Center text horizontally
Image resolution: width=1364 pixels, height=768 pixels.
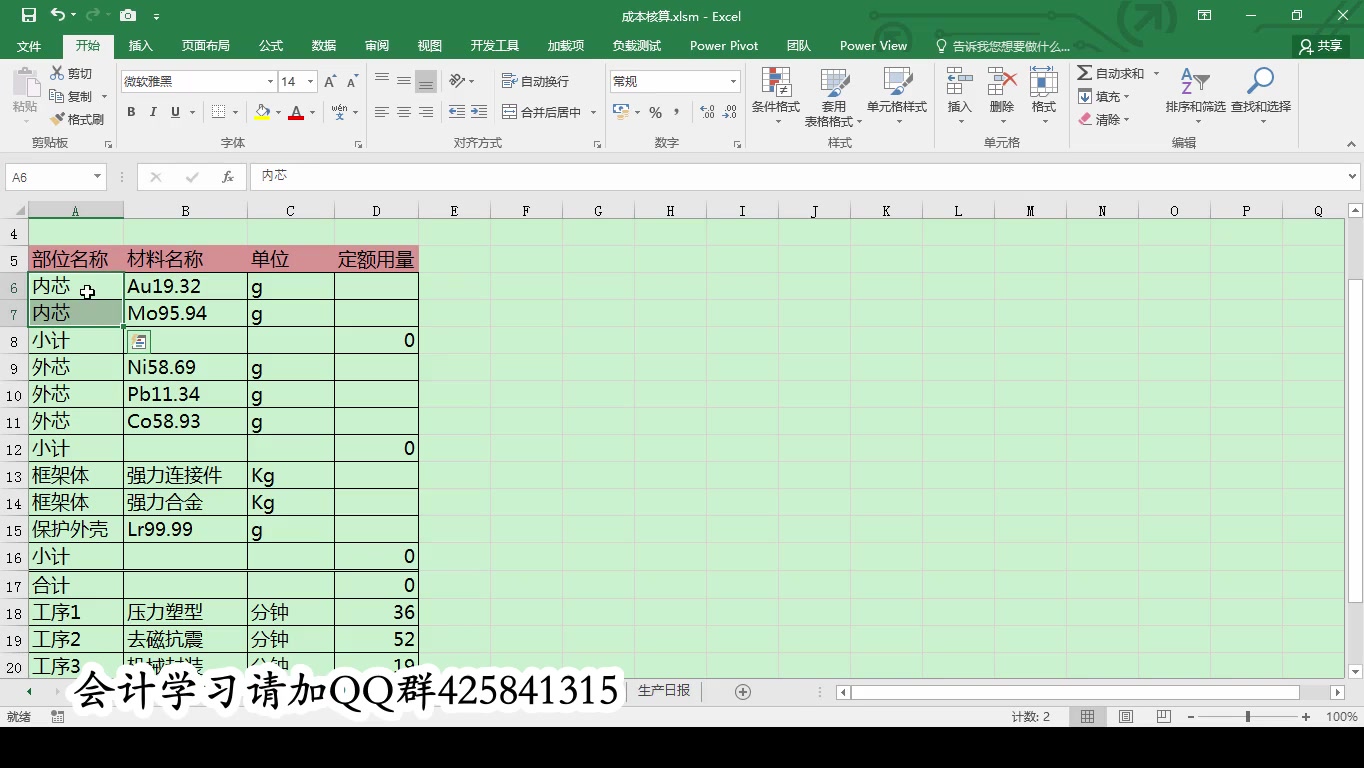404,112
